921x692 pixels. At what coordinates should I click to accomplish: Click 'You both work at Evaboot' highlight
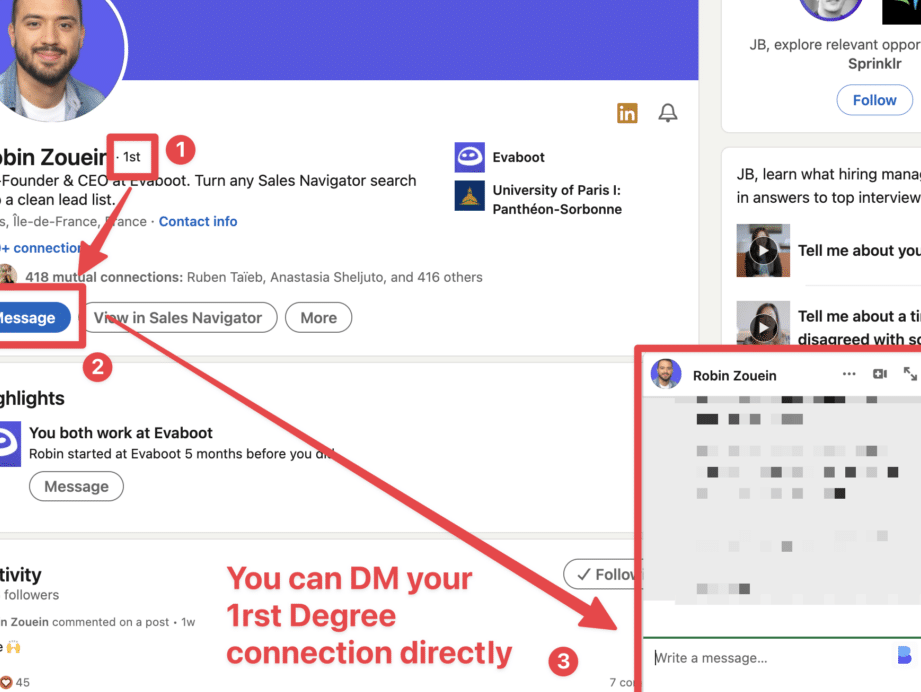point(120,433)
